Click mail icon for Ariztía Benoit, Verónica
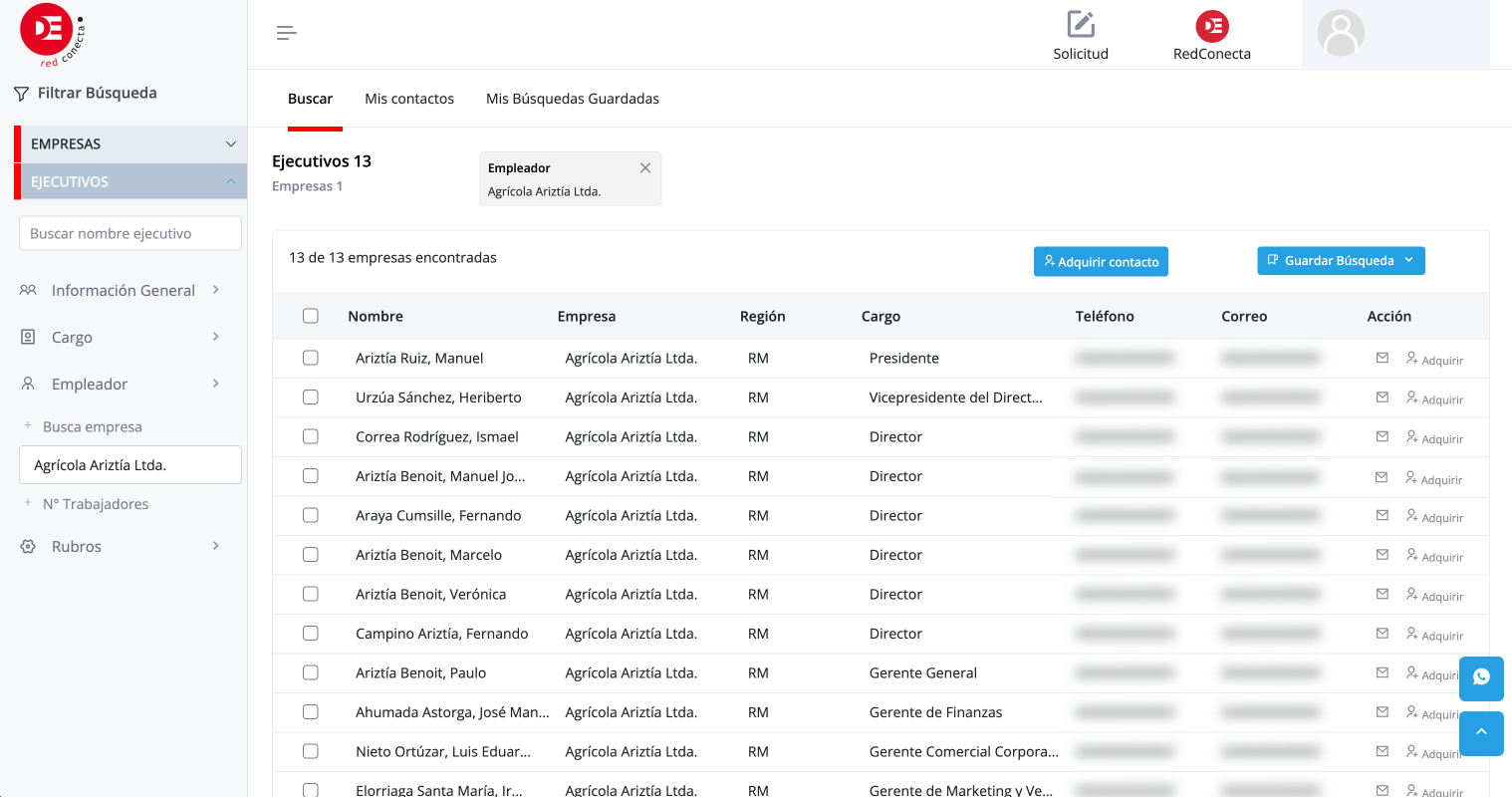 tap(1383, 594)
